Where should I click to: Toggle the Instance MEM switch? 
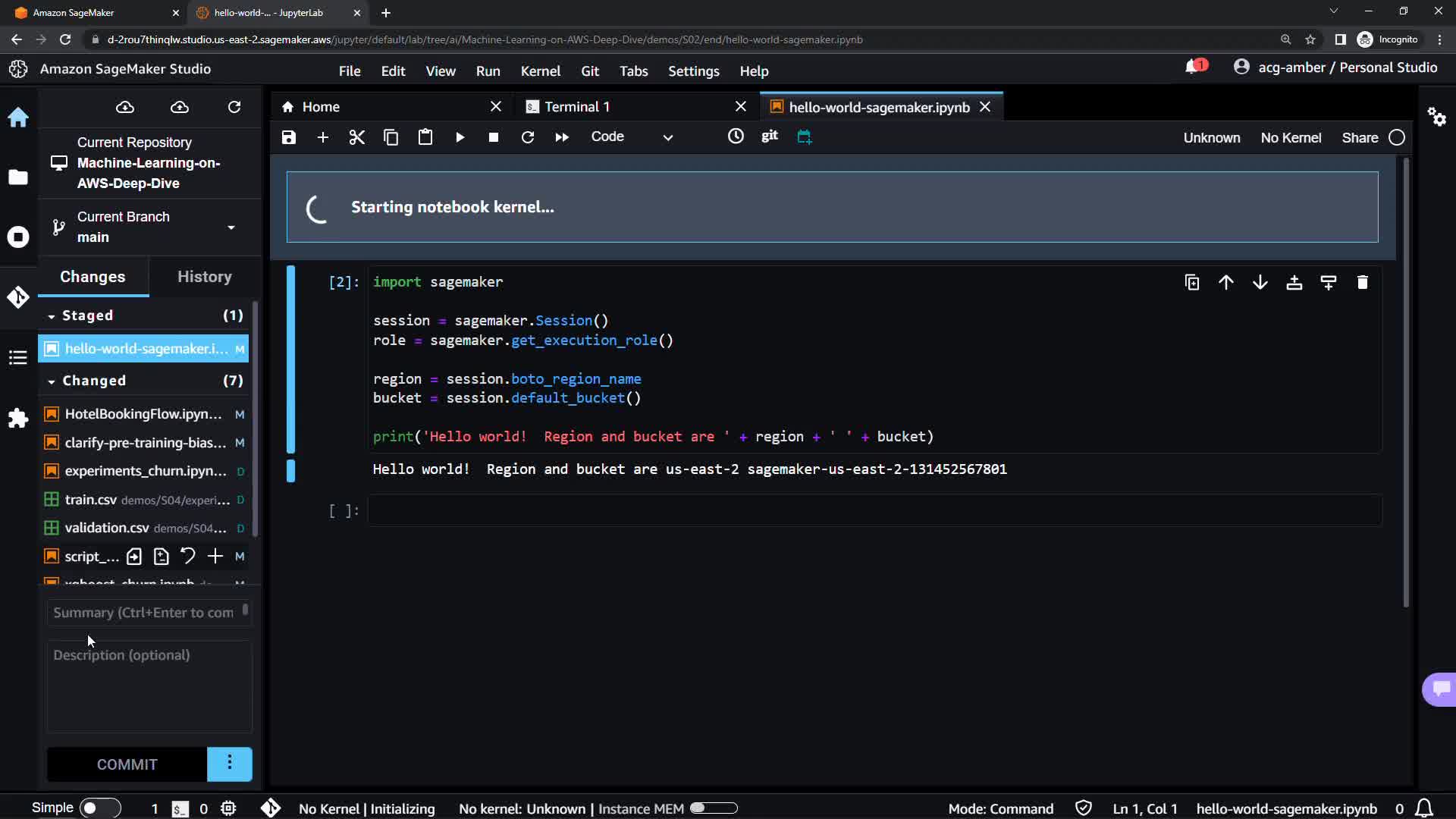coord(713,808)
